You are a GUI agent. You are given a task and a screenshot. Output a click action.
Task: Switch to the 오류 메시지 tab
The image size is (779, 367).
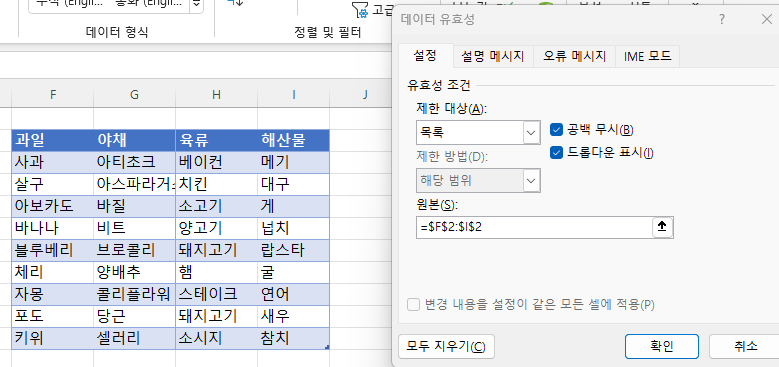(574, 56)
